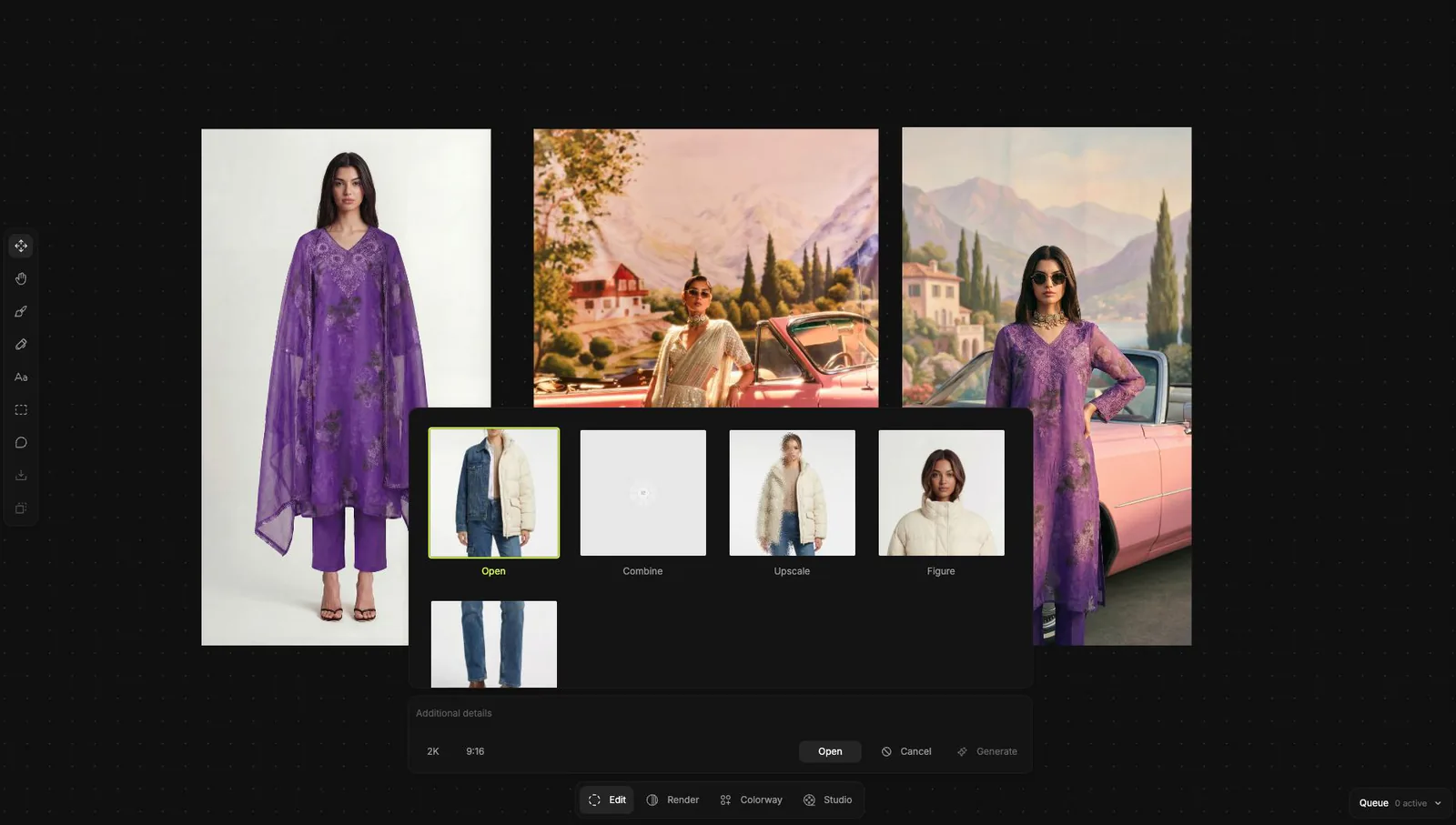Click the '0 active' queue status

[1410, 803]
